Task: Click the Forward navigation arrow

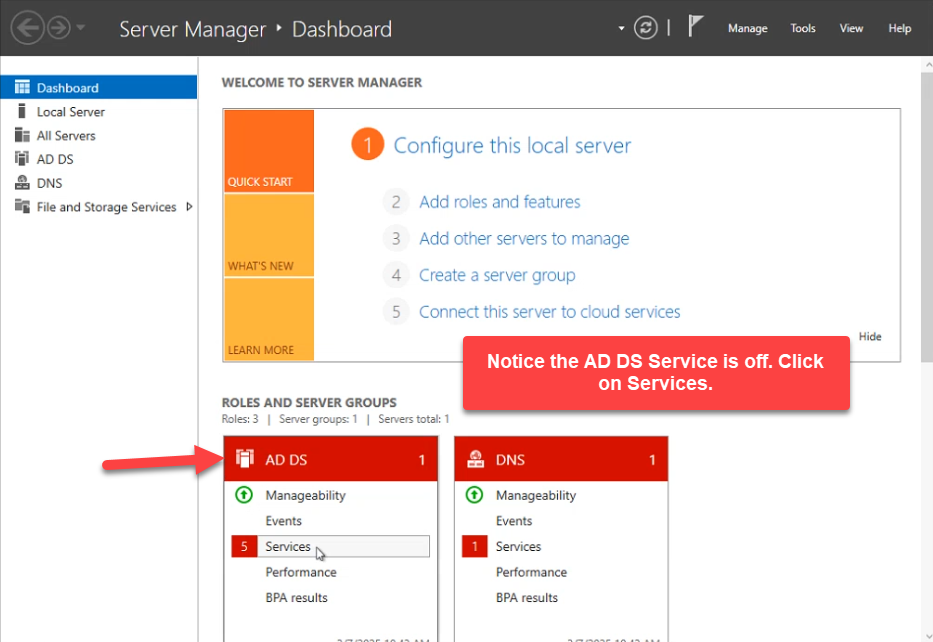Action: (x=59, y=28)
